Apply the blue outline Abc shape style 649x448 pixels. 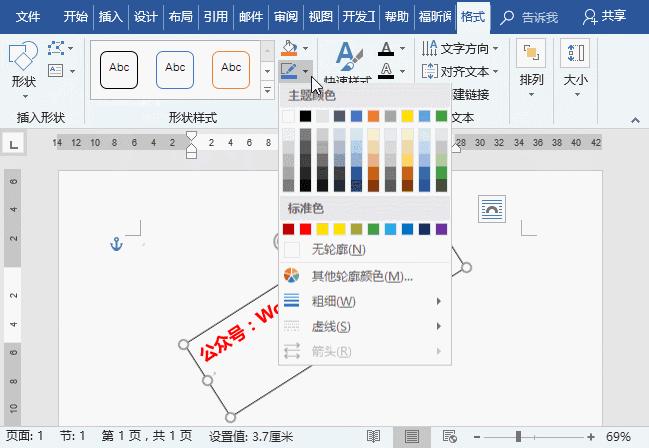(175, 70)
